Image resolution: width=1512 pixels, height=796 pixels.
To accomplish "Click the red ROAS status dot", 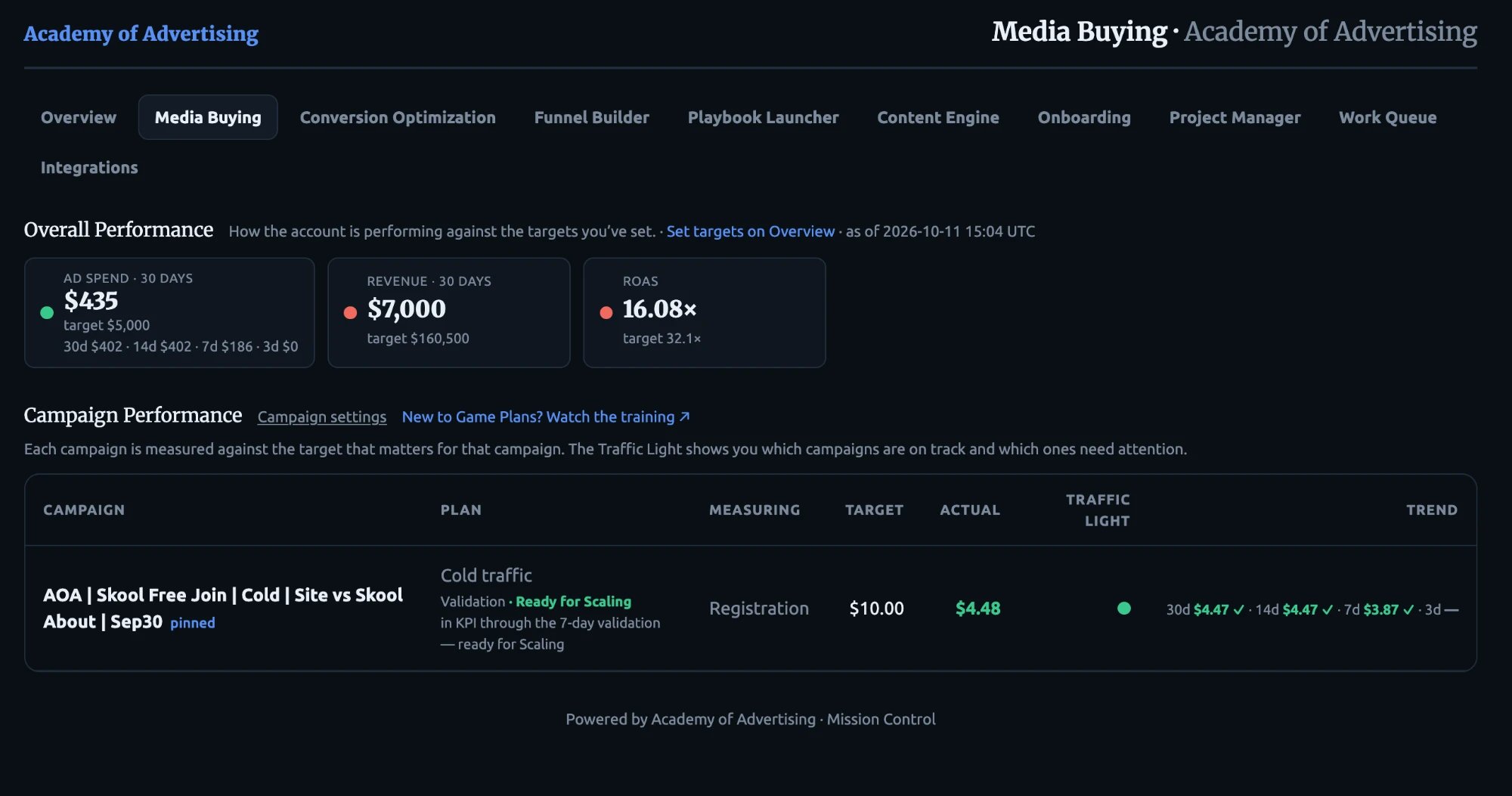I will [606, 313].
